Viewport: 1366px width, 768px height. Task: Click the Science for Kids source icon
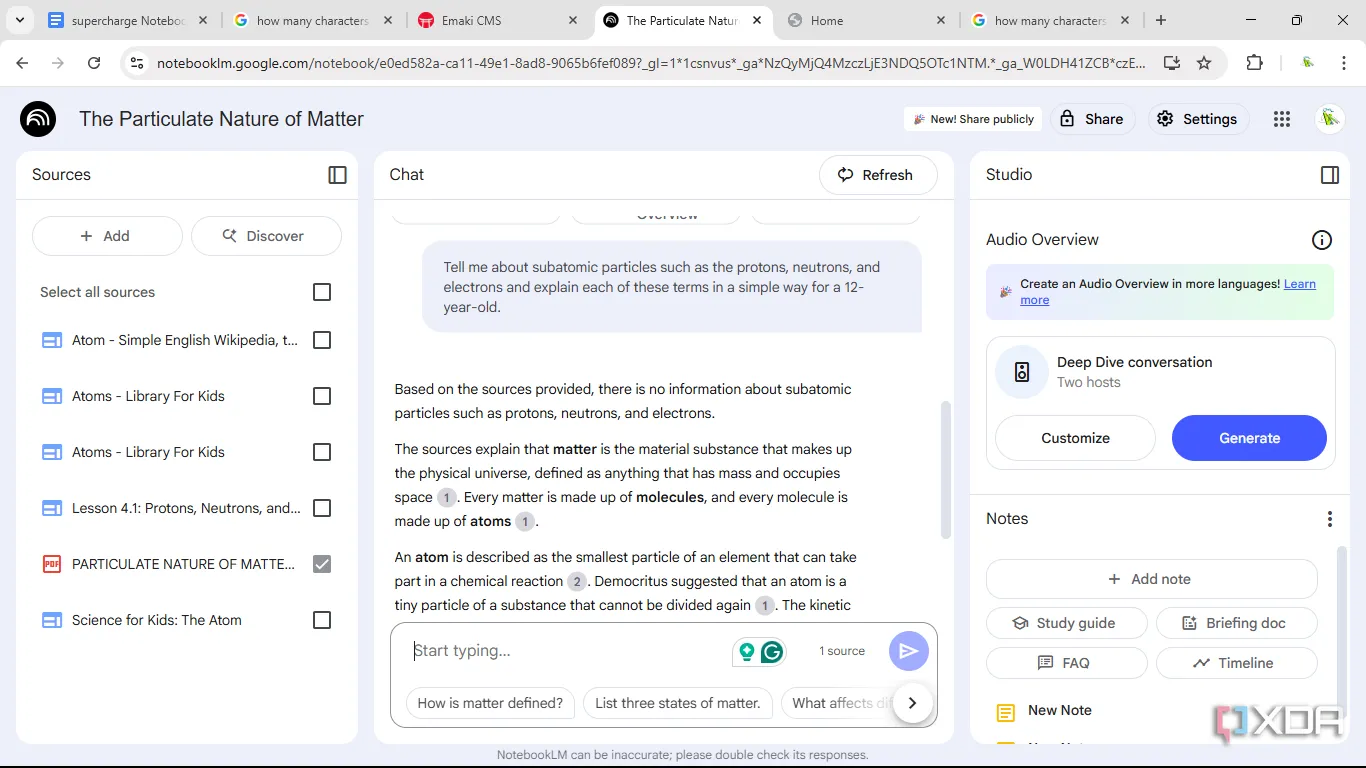pyautogui.click(x=52, y=620)
